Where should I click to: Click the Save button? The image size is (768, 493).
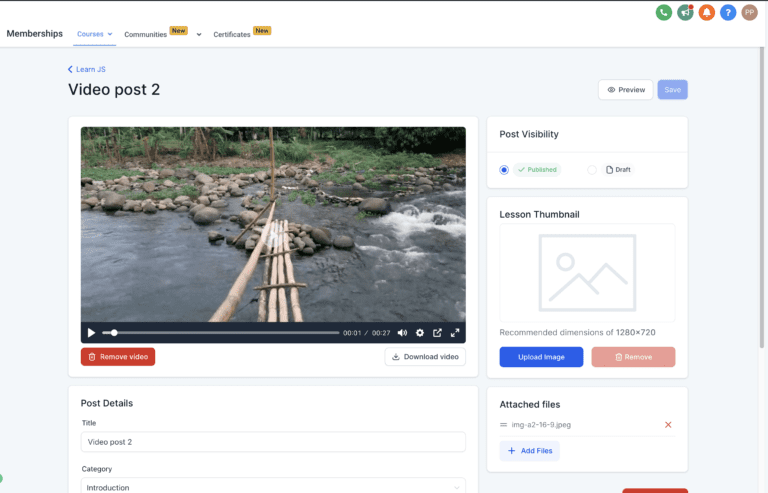[672, 90]
